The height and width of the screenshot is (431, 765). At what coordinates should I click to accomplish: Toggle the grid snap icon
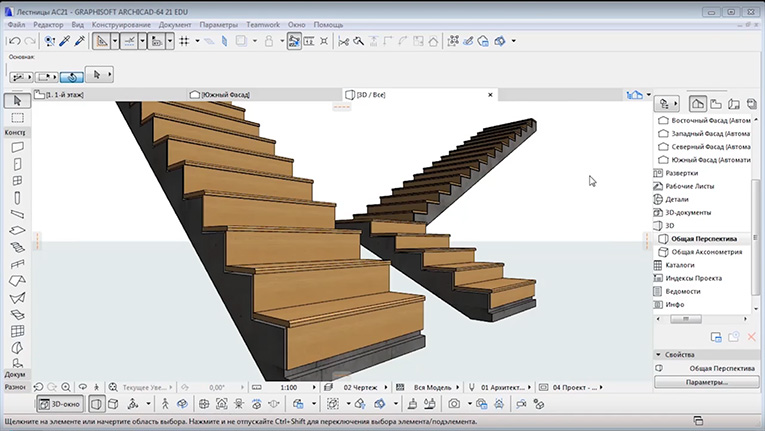click(x=184, y=41)
